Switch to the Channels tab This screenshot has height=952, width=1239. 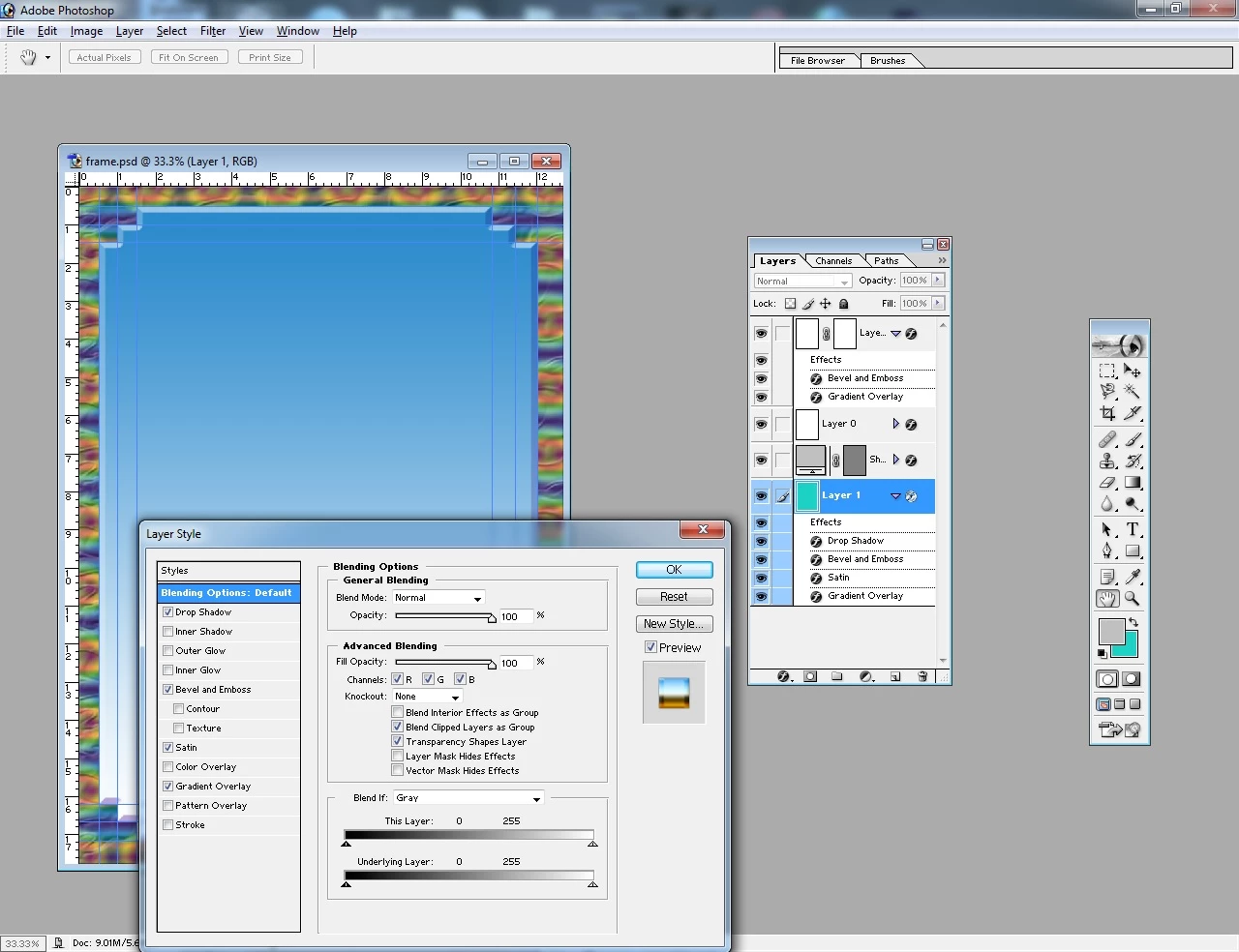pyautogui.click(x=833, y=260)
